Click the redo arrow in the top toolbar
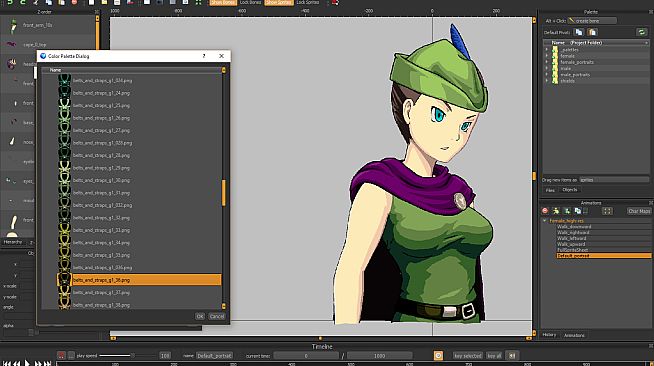654x366 pixels. [23, 2]
